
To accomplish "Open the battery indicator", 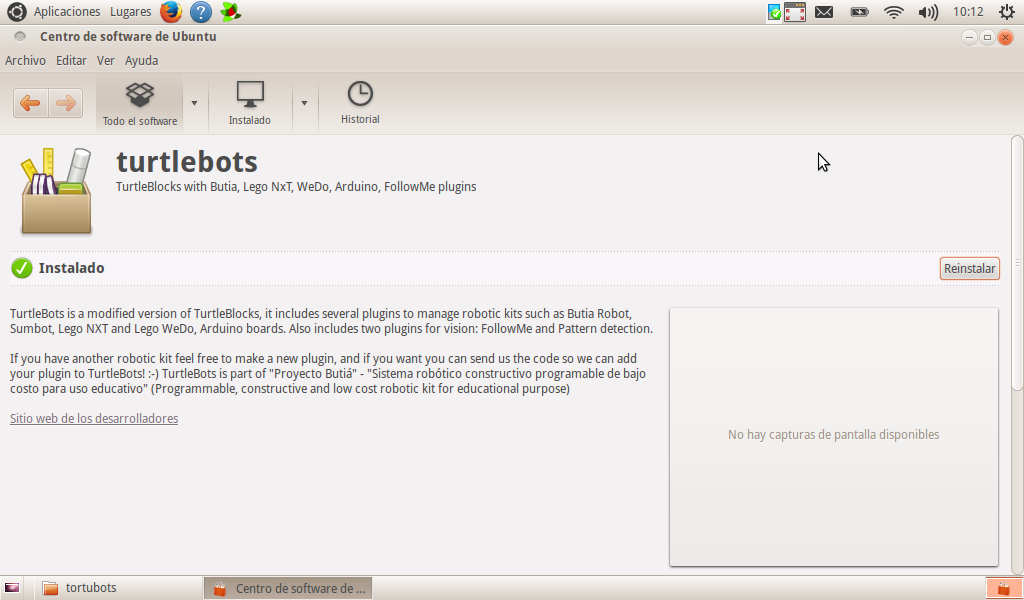I will (859, 12).
